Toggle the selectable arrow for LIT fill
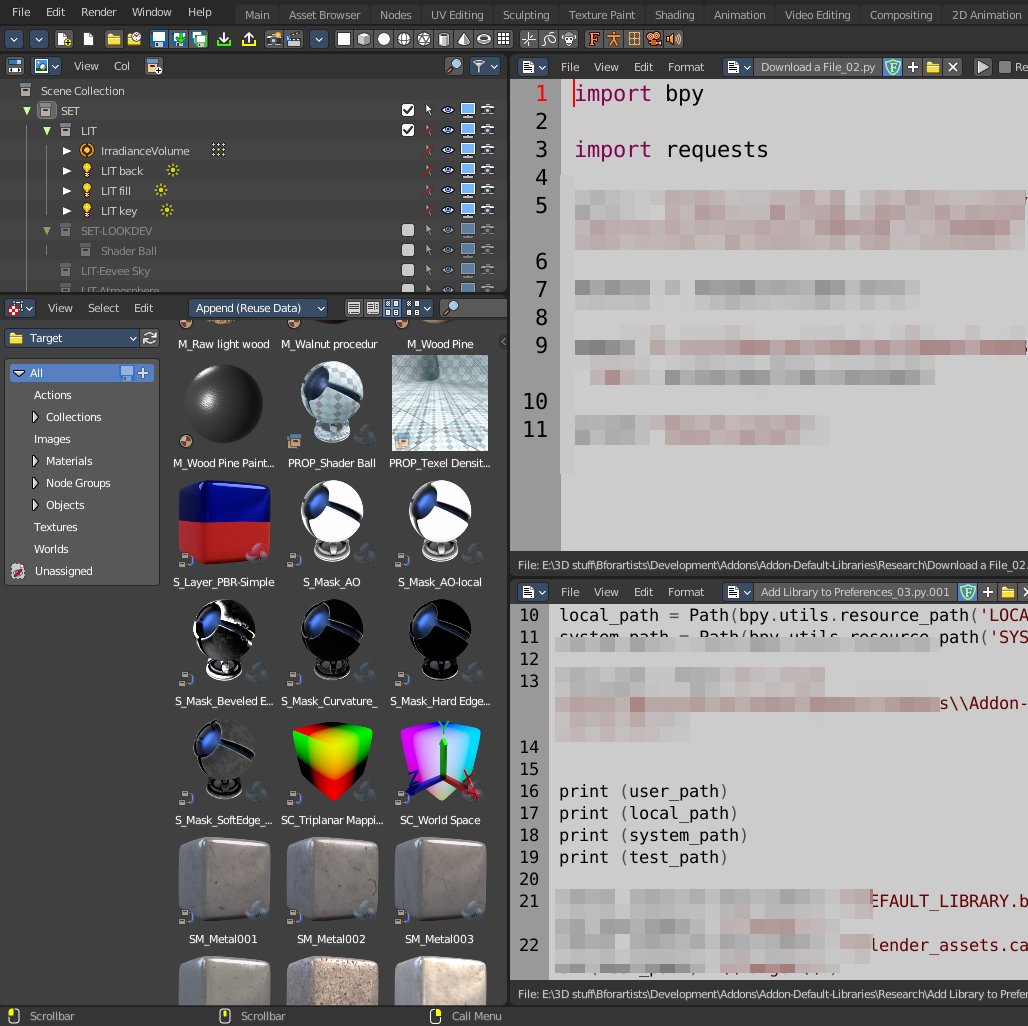1028x1026 pixels. [x=428, y=190]
